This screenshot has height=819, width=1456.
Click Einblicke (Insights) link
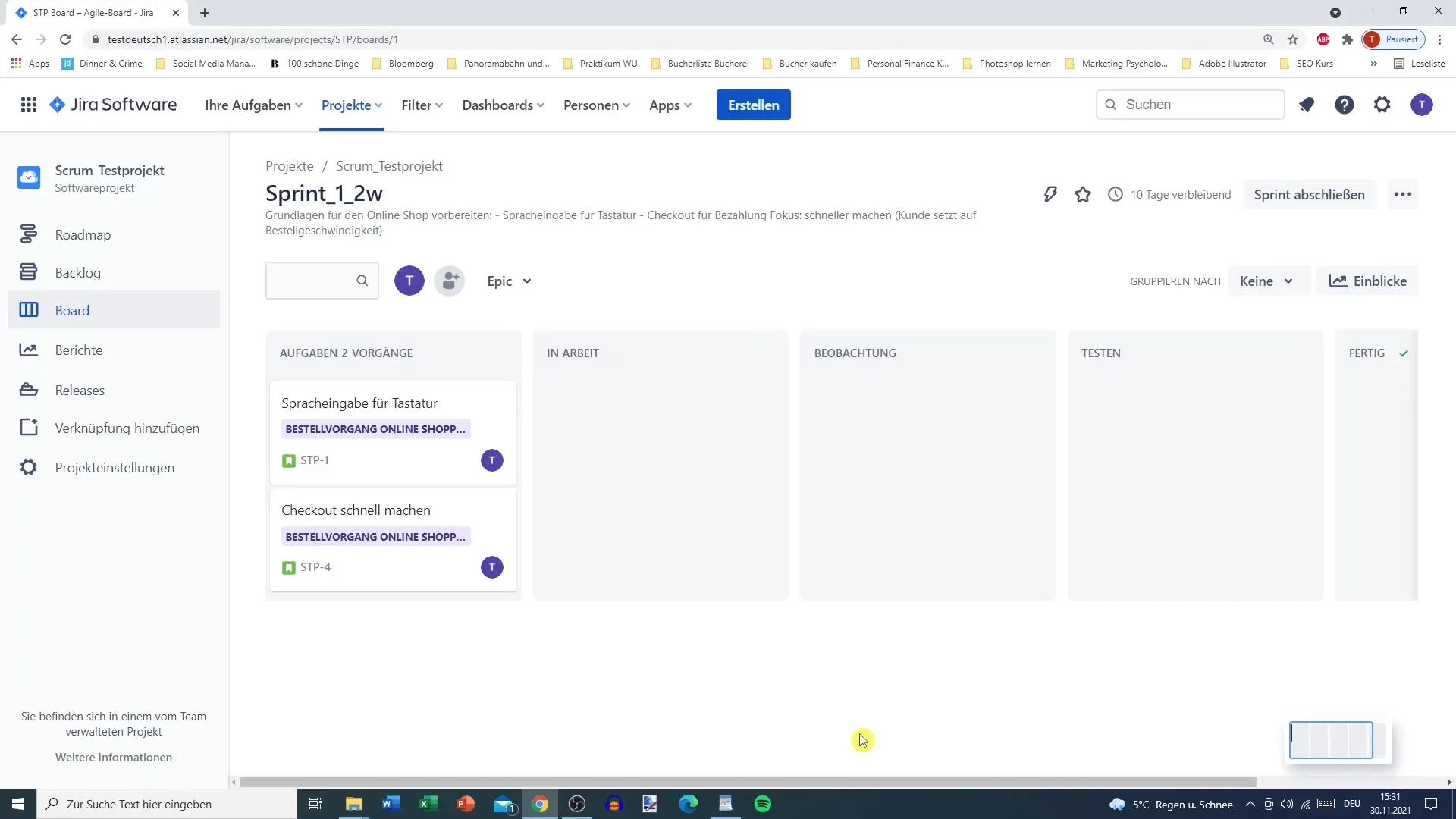[x=1370, y=281]
